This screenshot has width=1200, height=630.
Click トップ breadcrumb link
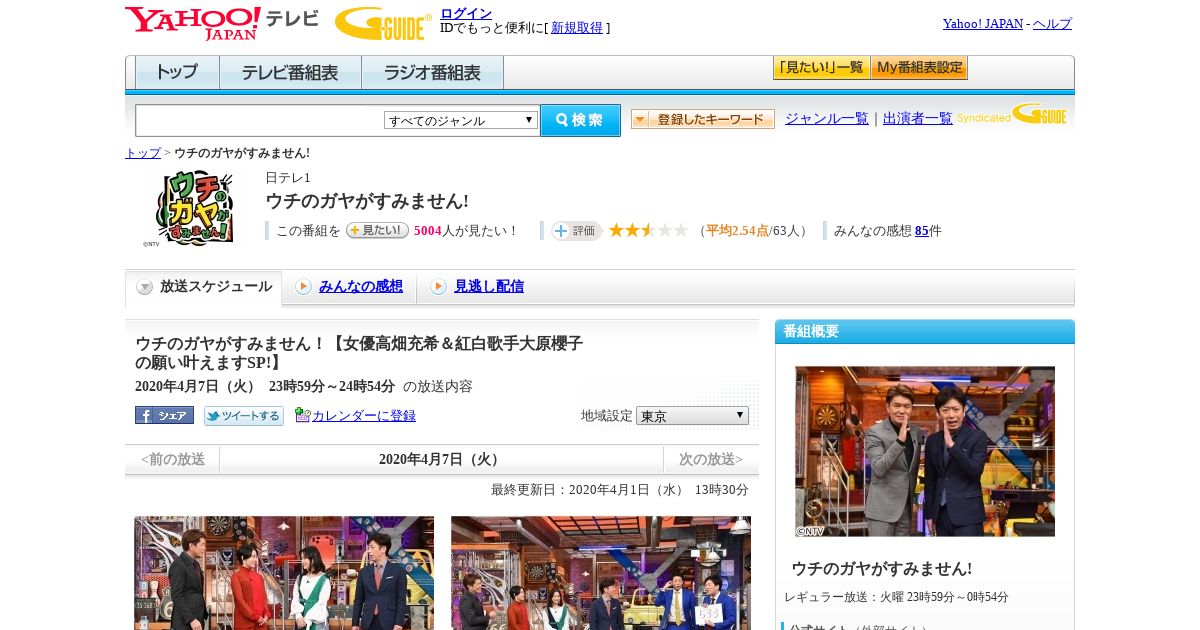(x=142, y=153)
